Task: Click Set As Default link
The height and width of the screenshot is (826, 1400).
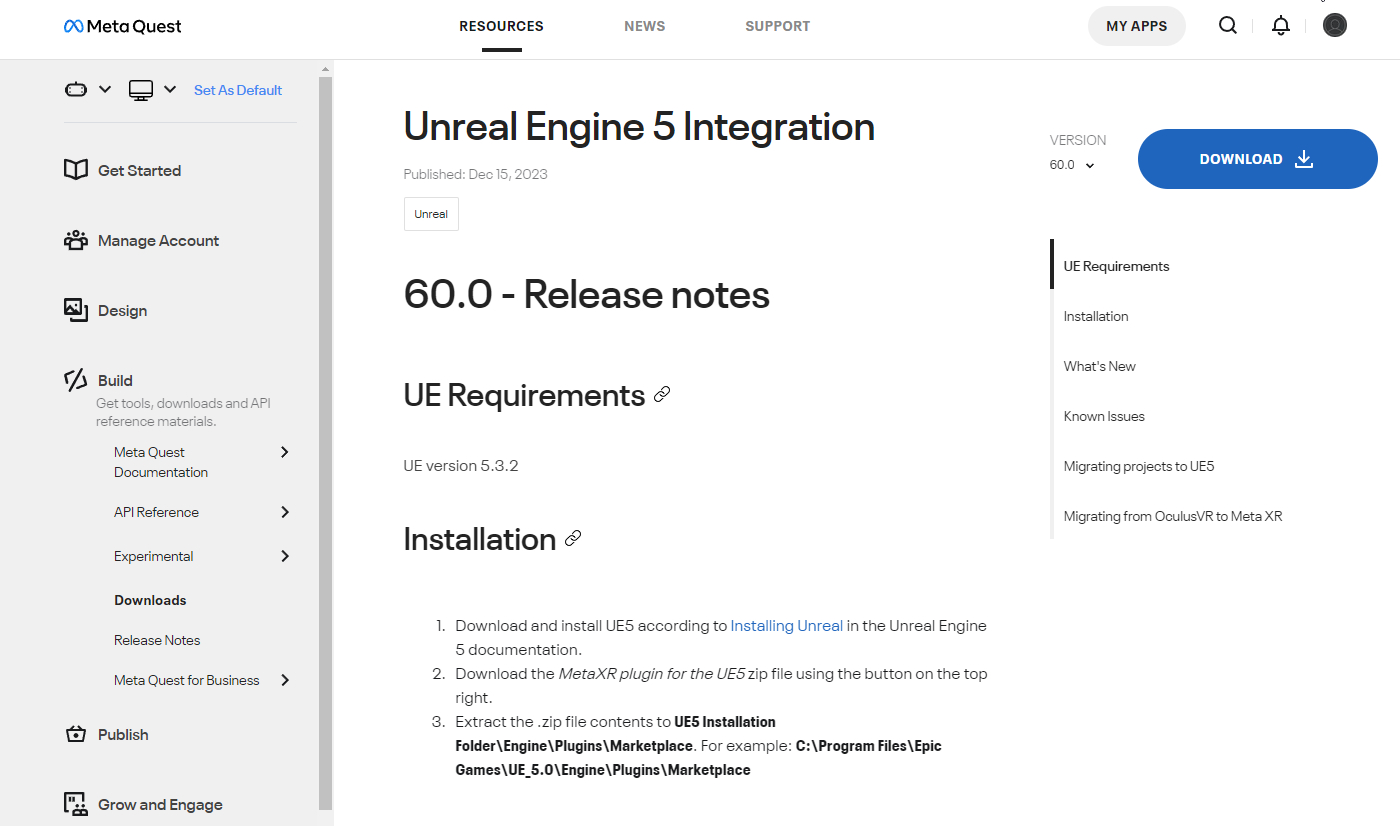Action: pos(238,90)
